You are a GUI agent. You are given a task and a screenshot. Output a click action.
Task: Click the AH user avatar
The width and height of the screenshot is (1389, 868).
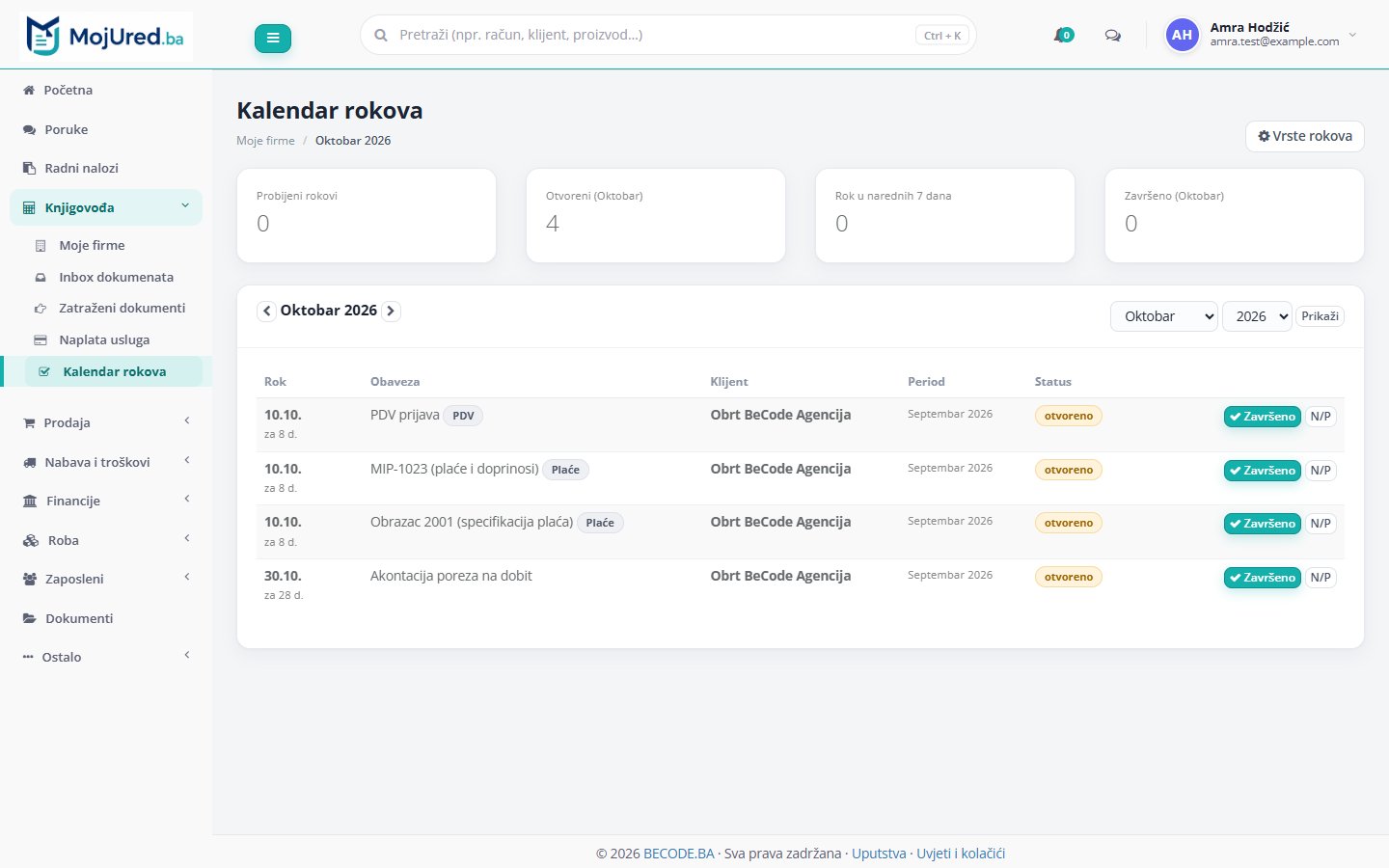tap(1182, 35)
